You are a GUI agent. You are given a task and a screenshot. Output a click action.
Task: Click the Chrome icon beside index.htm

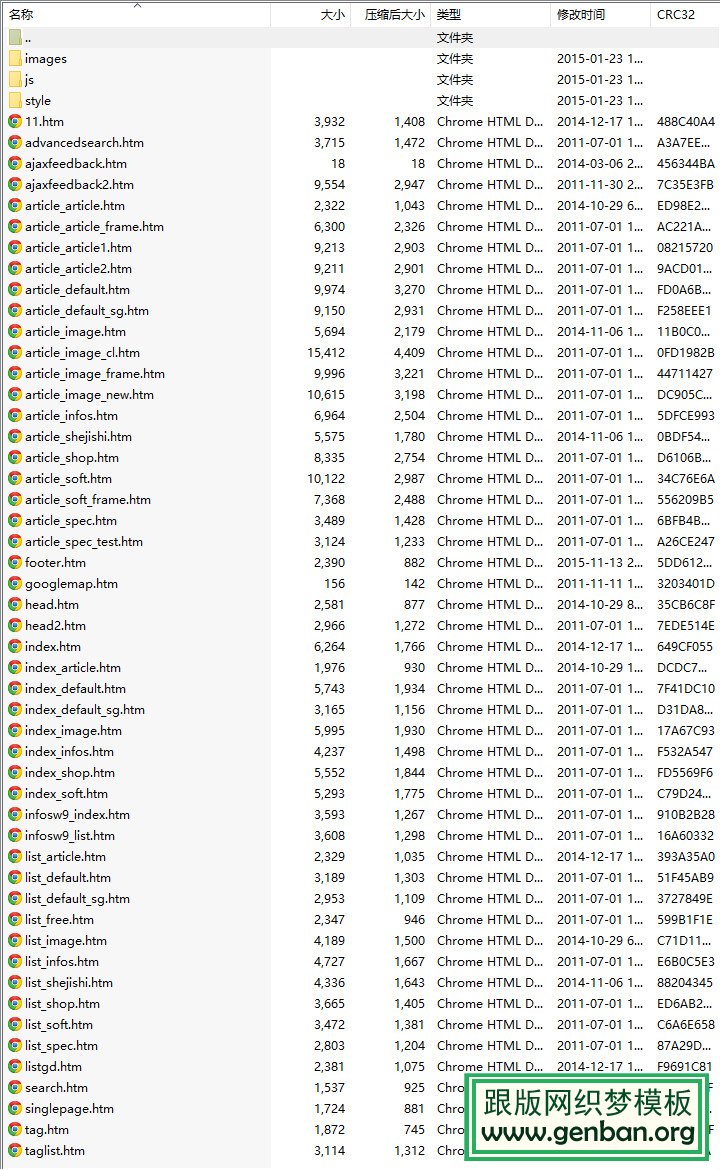point(15,646)
